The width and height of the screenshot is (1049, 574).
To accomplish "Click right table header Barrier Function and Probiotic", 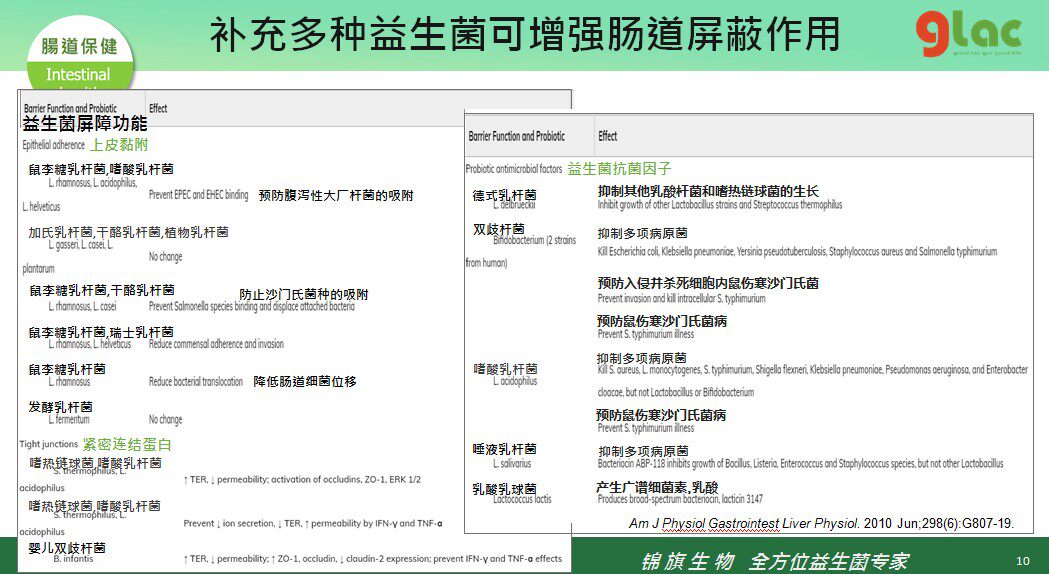I will [516, 136].
